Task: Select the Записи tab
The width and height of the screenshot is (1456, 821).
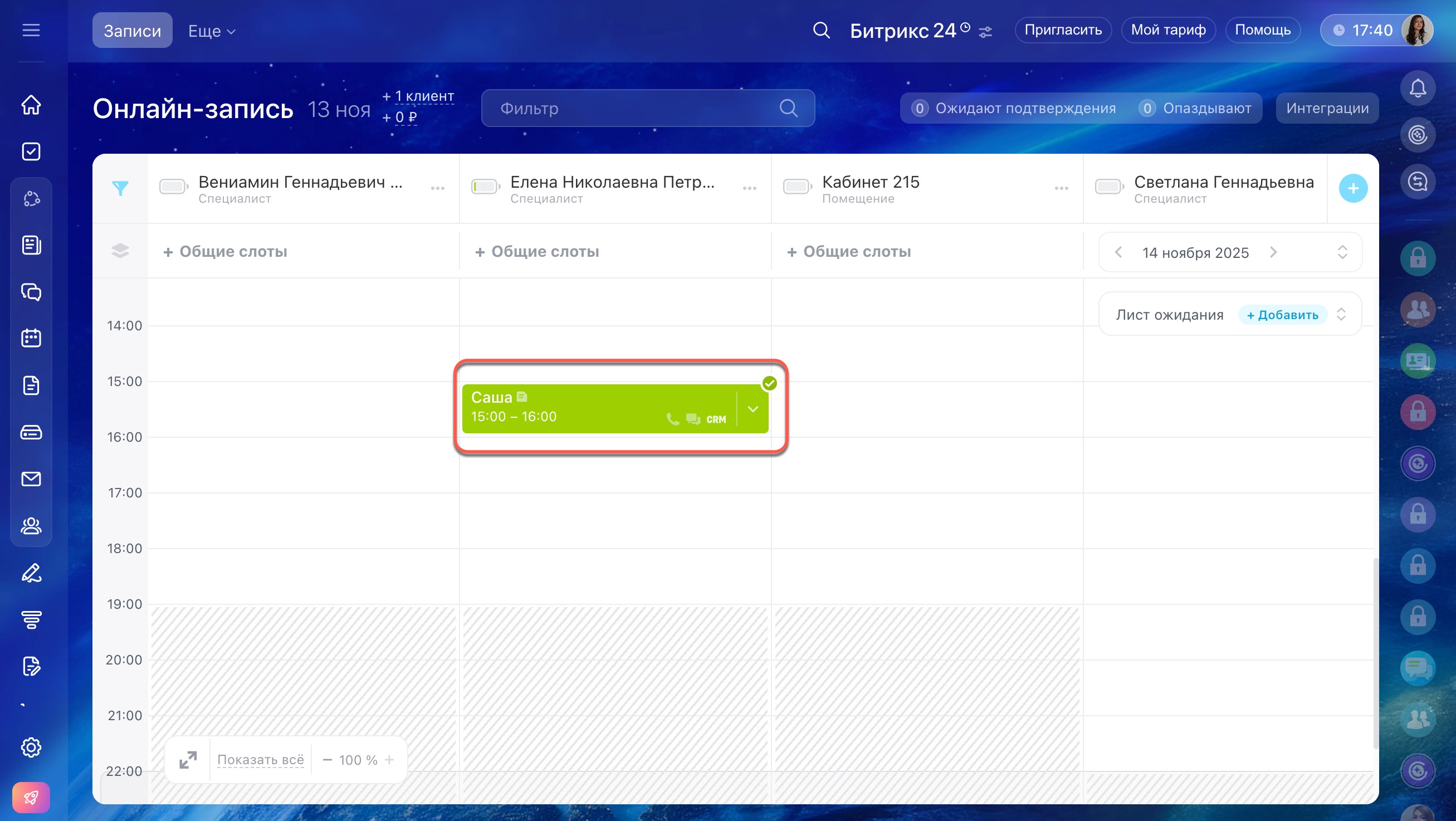Action: (x=132, y=31)
